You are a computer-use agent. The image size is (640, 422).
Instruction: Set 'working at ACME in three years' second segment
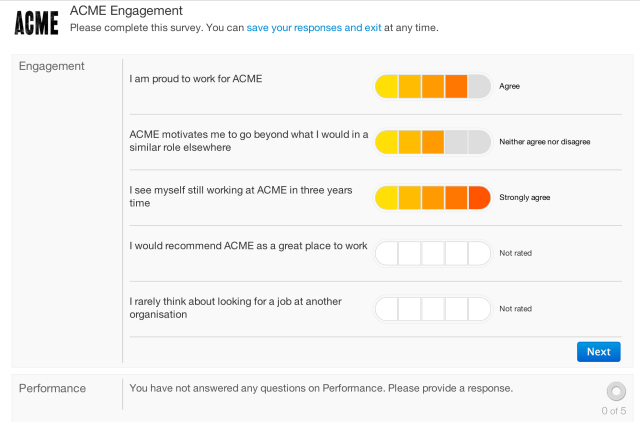tap(409, 198)
